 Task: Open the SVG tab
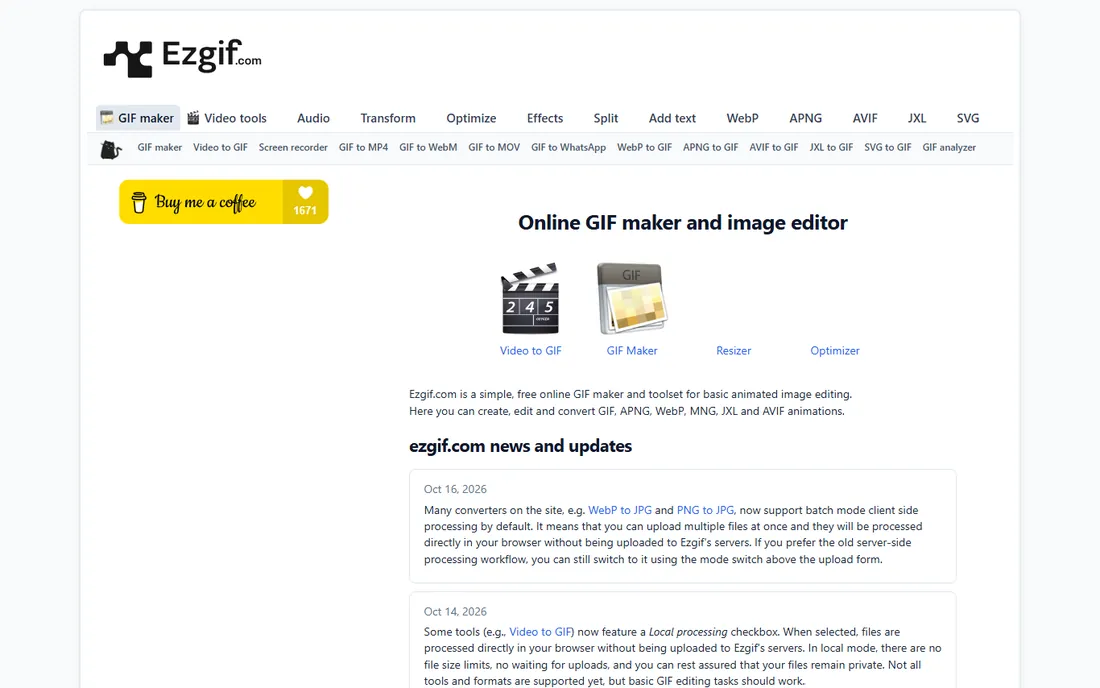[x=968, y=118]
